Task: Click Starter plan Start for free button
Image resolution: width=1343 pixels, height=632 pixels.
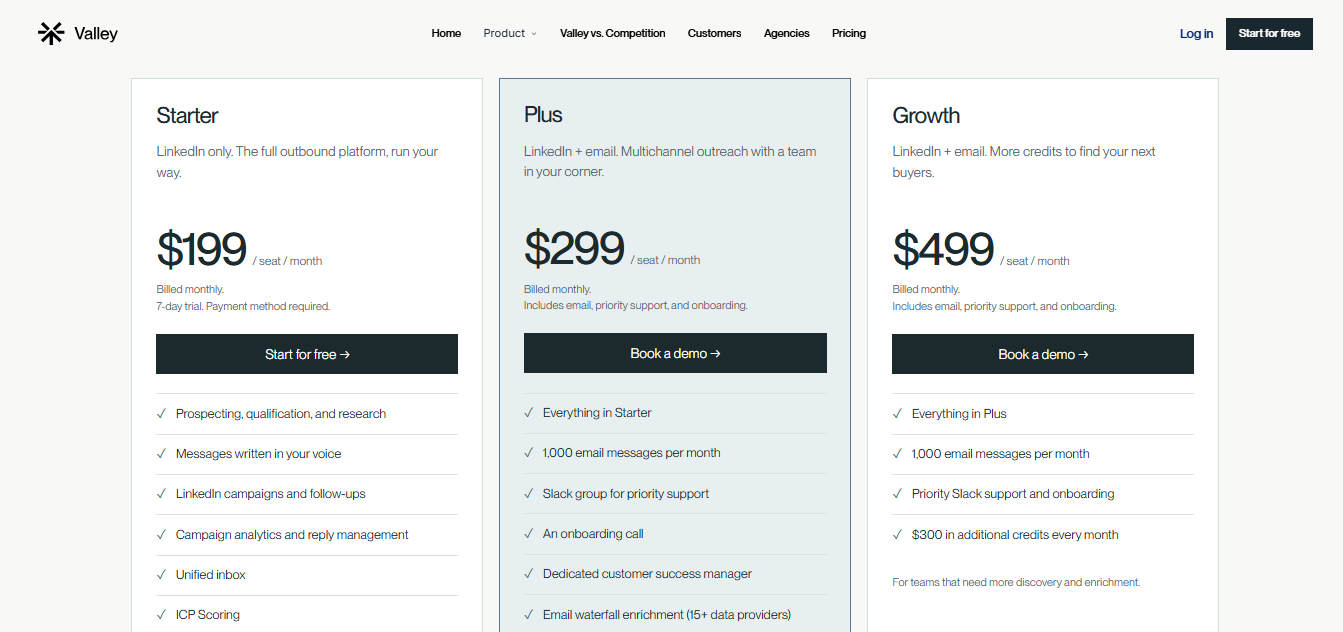Action: (x=307, y=354)
